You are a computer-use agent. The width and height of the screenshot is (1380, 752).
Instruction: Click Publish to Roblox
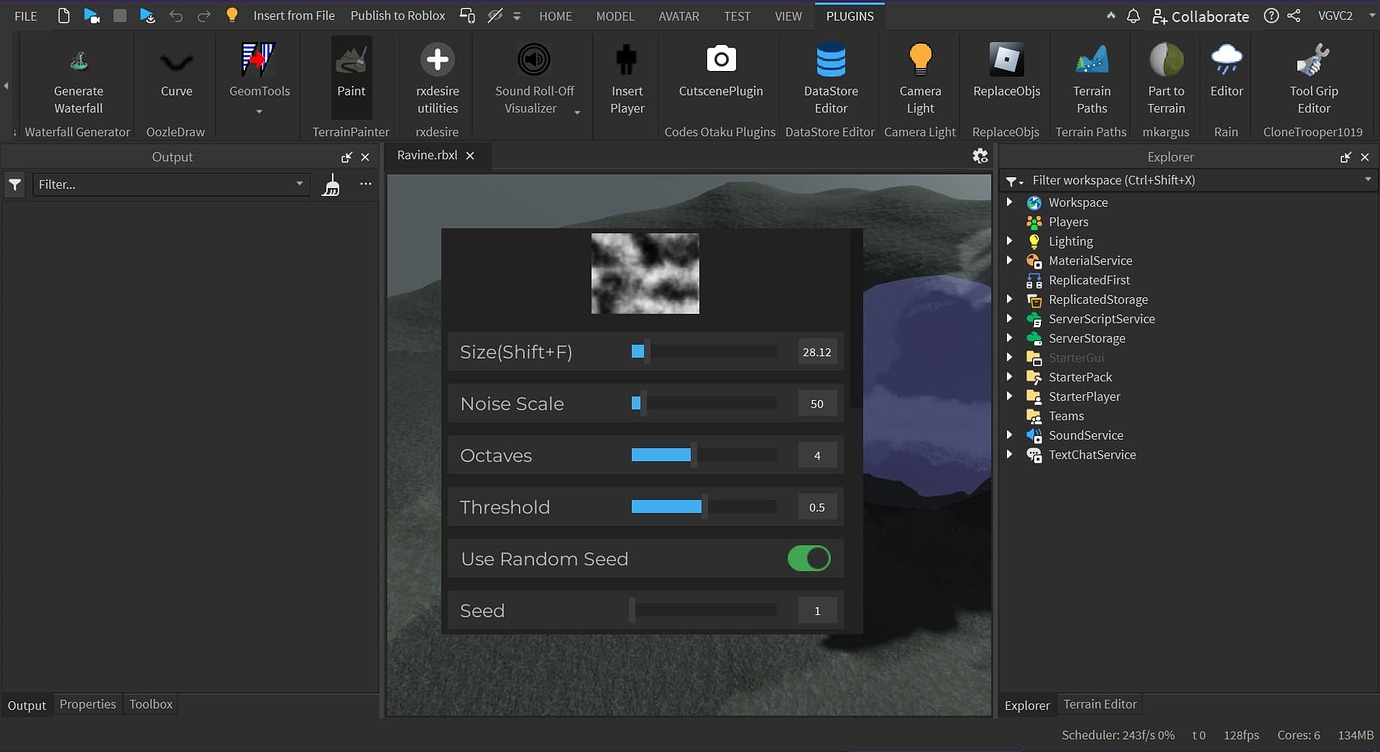[x=397, y=15]
